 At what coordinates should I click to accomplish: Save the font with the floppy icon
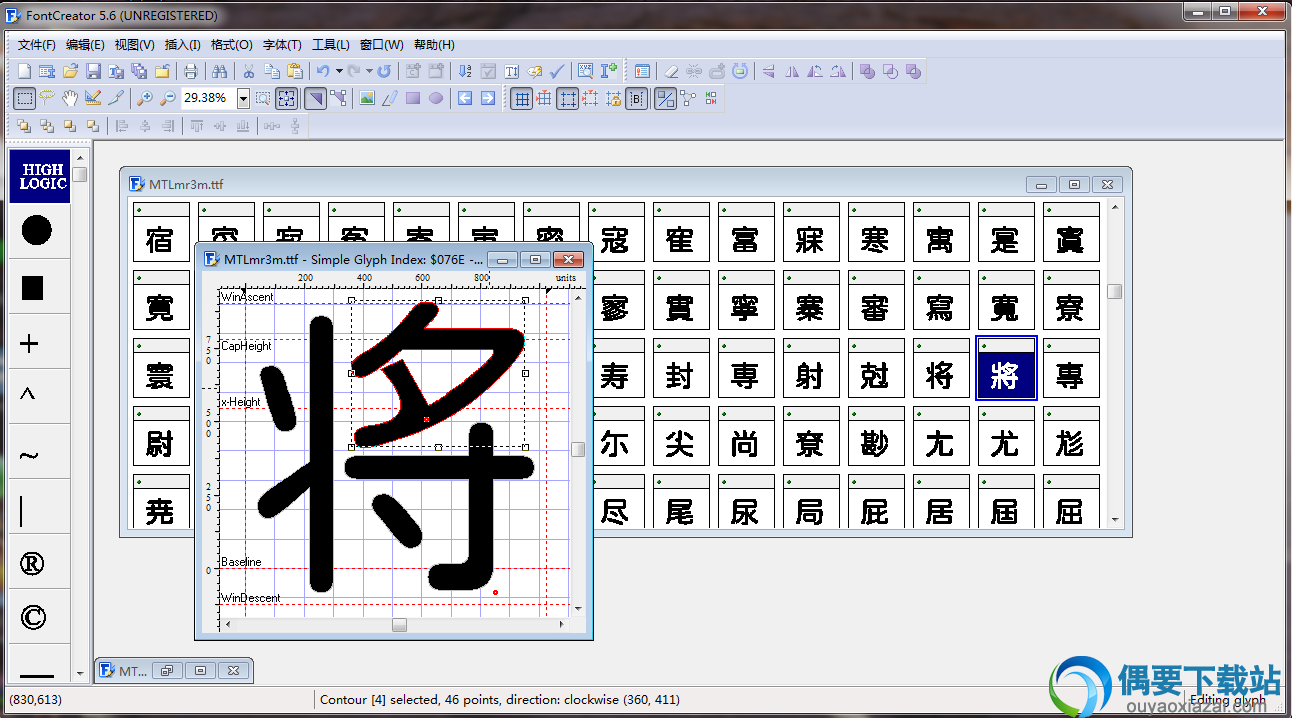tap(93, 71)
